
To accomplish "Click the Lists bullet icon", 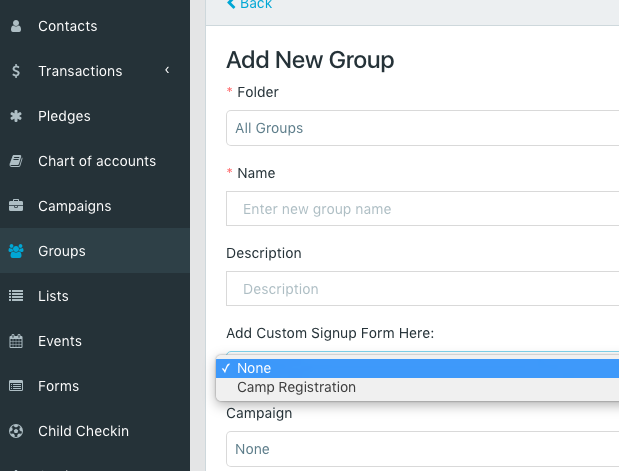I will 16,296.
